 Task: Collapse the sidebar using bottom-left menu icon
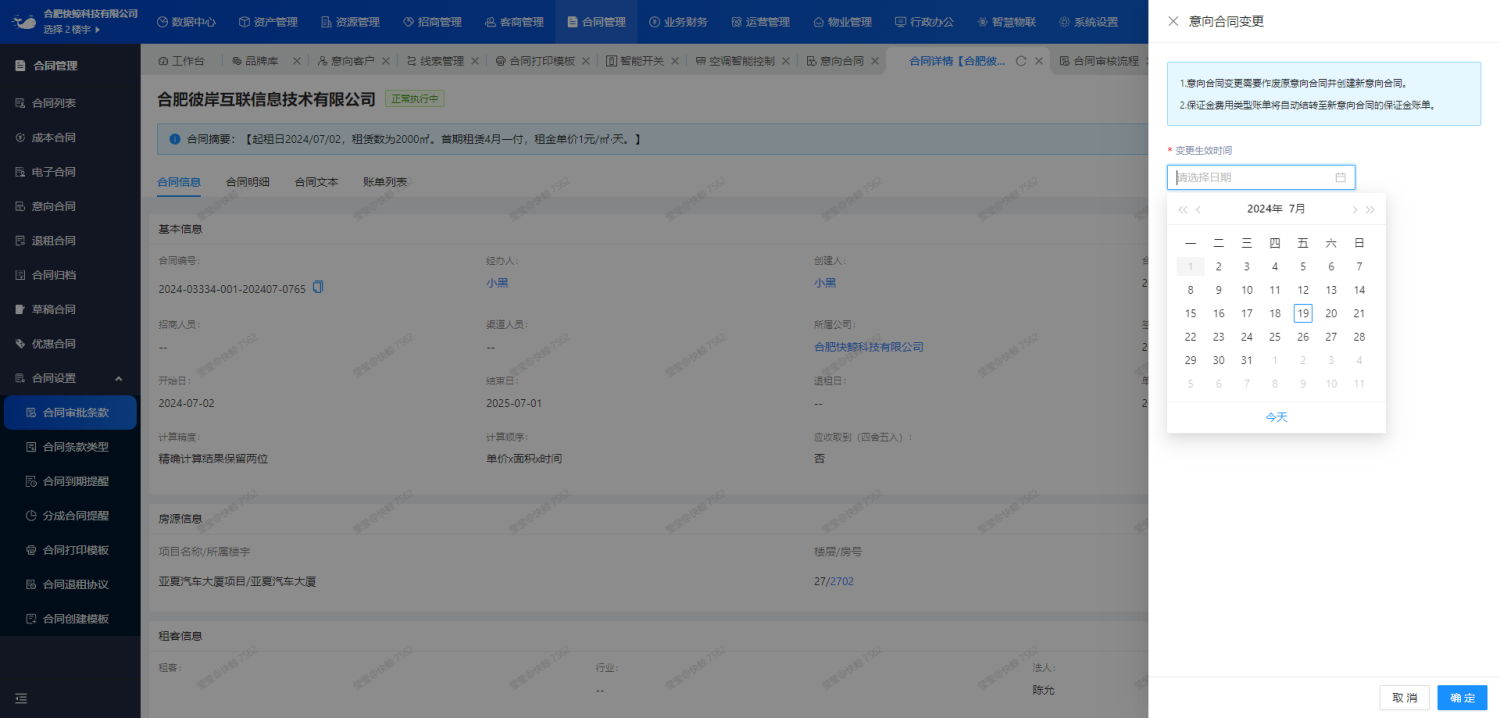point(21,698)
